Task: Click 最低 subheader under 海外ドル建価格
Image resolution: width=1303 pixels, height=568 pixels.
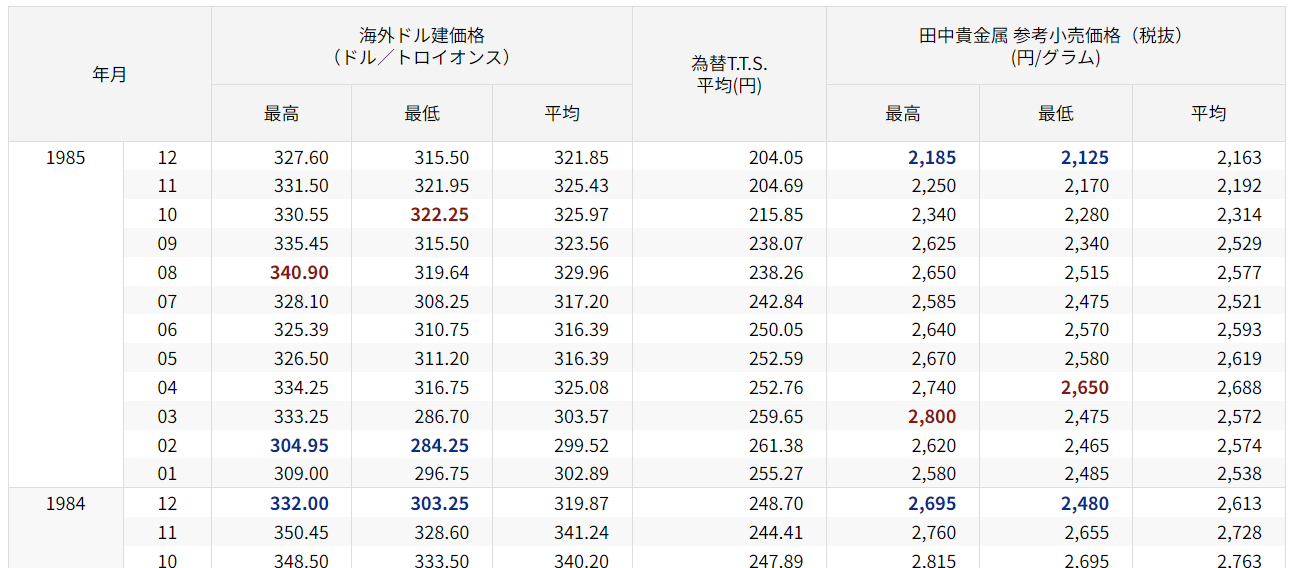Action: (421, 114)
